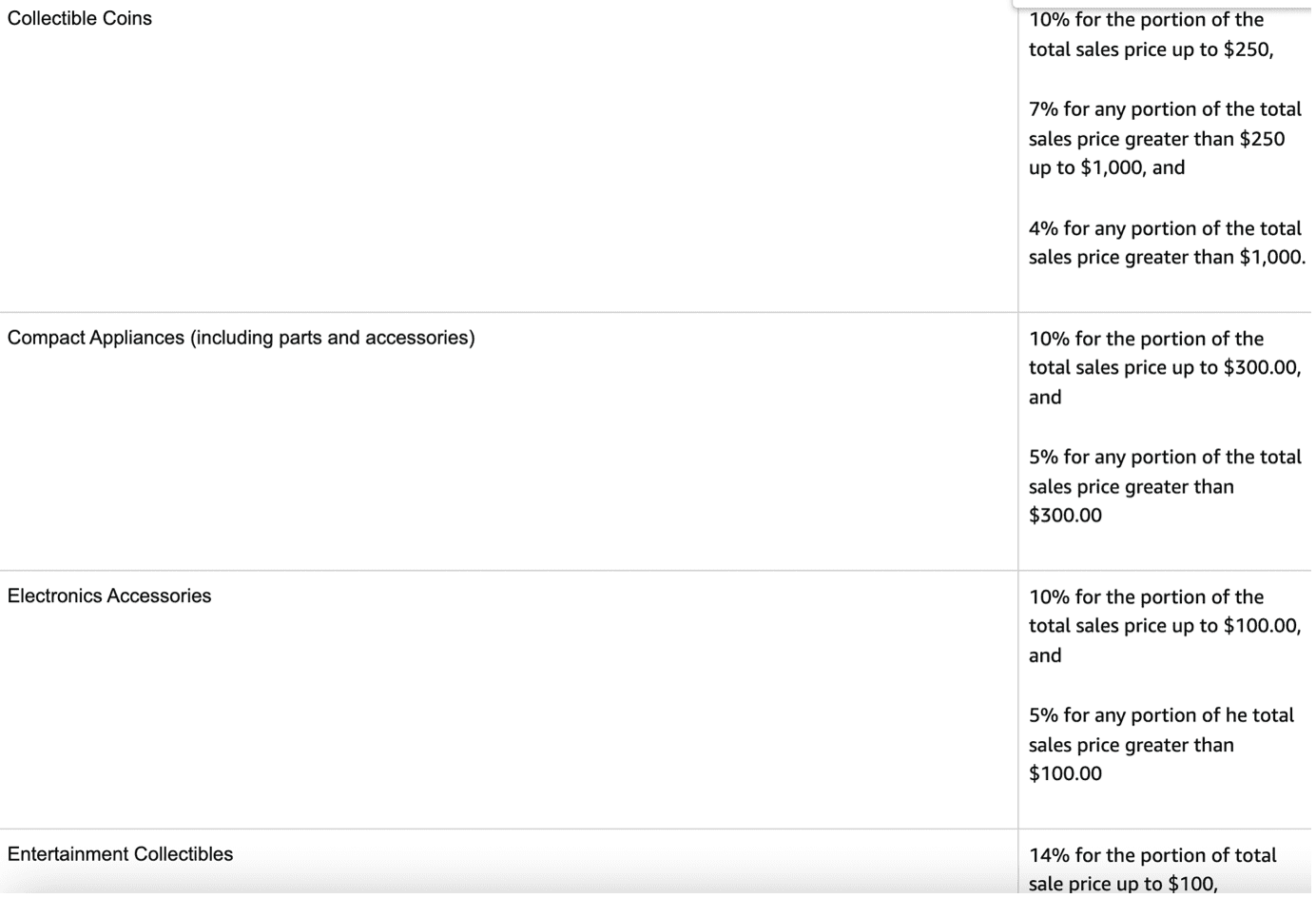
Task: Click the "$1,000." amount ending 4% tier
Action: (x=1272, y=257)
